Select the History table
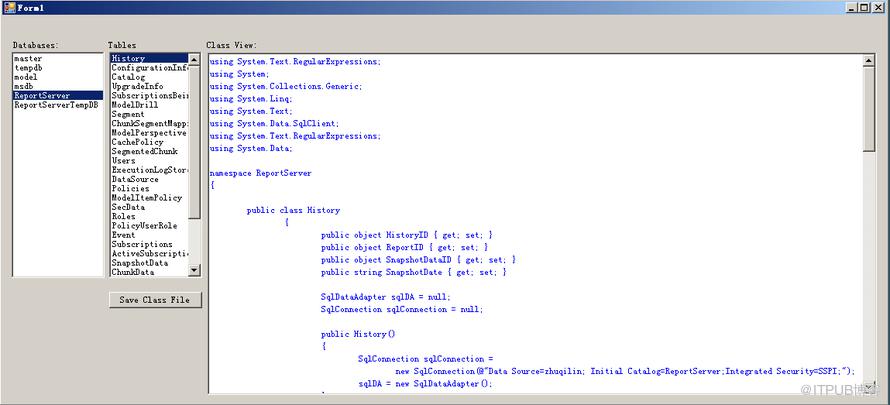The image size is (890, 405). [x=149, y=58]
